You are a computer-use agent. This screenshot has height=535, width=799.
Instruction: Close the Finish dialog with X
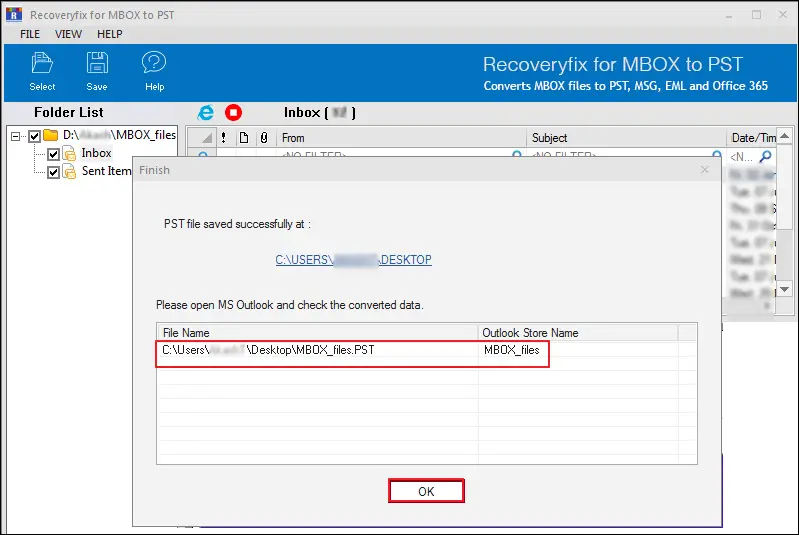tap(705, 169)
